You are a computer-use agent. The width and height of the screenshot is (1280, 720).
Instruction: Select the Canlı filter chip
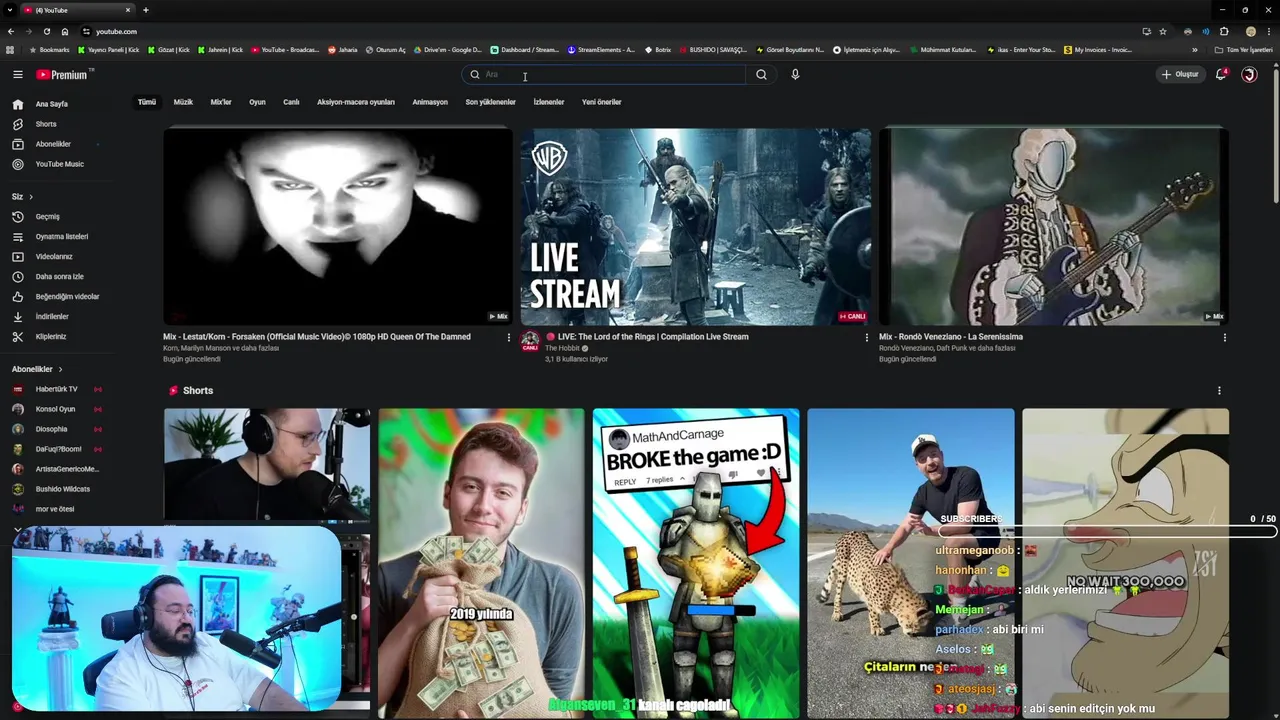(x=291, y=102)
